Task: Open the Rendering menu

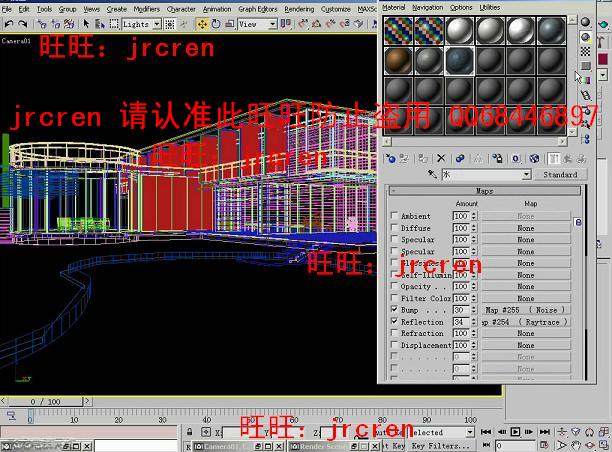Action: [x=298, y=8]
